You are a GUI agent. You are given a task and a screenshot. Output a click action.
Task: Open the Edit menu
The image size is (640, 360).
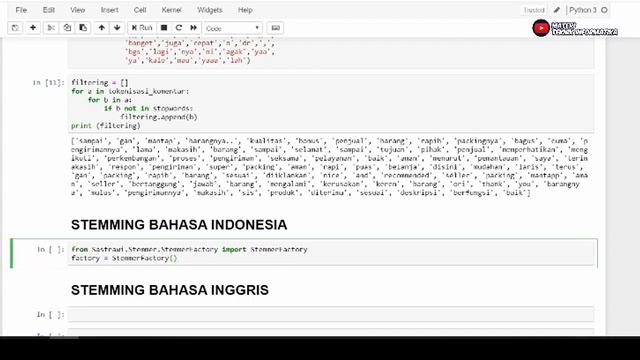coord(49,10)
